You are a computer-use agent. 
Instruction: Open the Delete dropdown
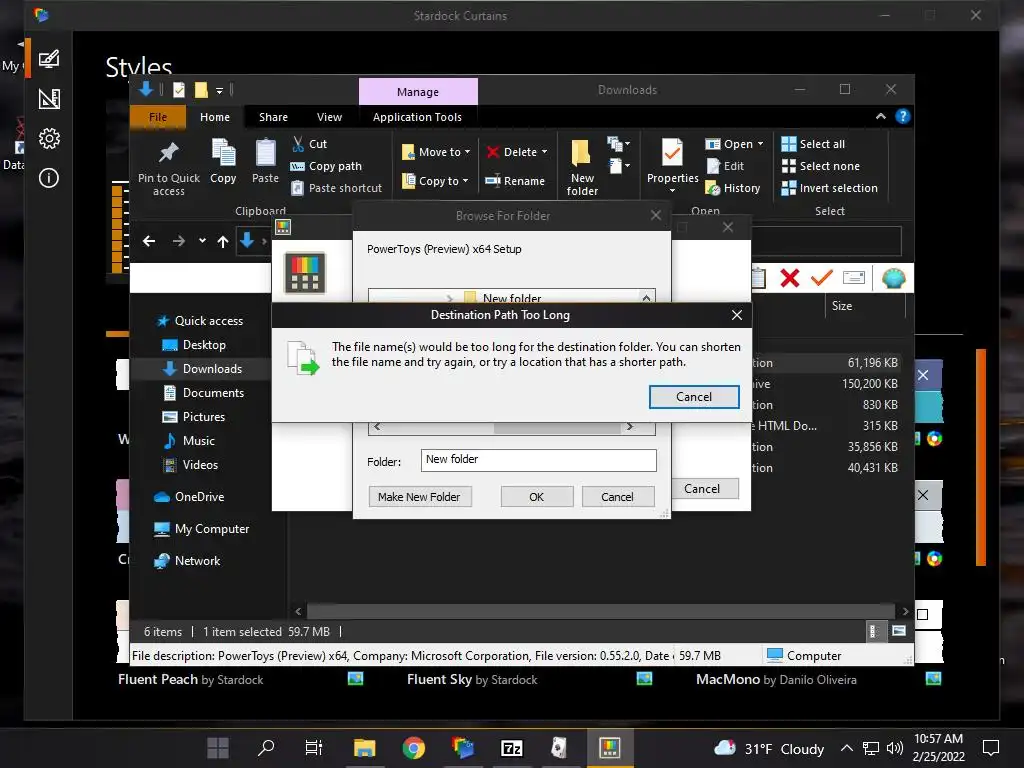517,152
